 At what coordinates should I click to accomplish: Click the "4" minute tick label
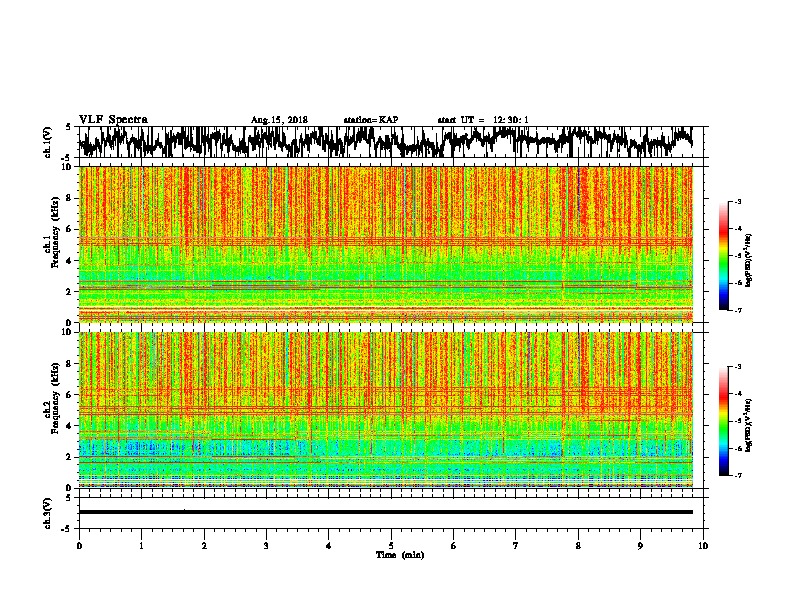click(329, 546)
